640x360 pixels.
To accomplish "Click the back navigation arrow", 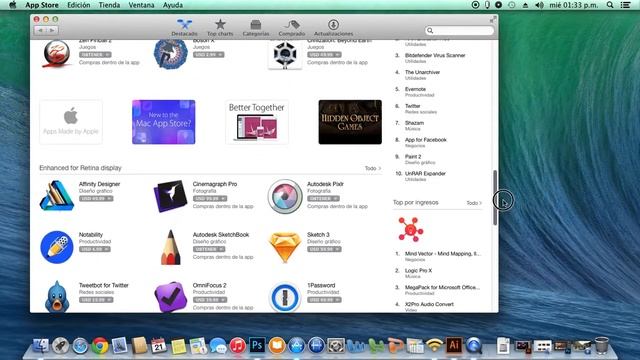I will pyautogui.click(x=40, y=30).
